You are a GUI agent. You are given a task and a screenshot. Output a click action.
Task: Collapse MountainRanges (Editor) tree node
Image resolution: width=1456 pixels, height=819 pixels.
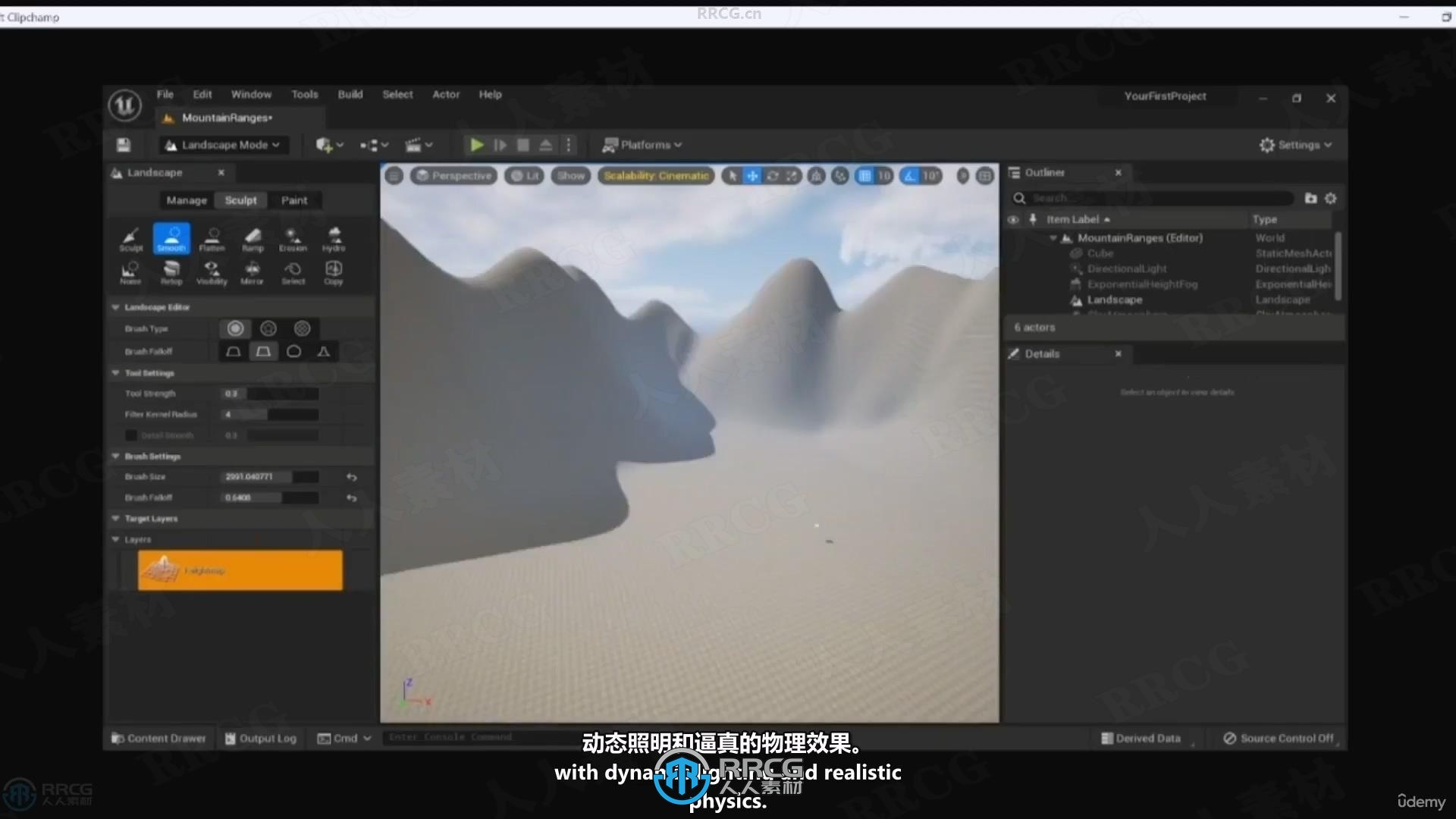pyautogui.click(x=1053, y=238)
